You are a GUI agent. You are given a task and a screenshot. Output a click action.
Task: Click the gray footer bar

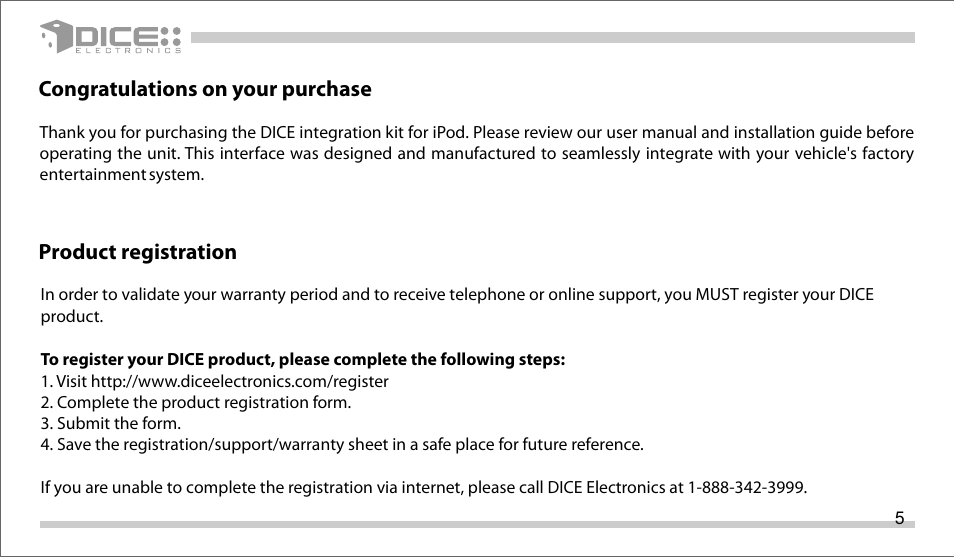pyautogui.click(x=477, y=525)
